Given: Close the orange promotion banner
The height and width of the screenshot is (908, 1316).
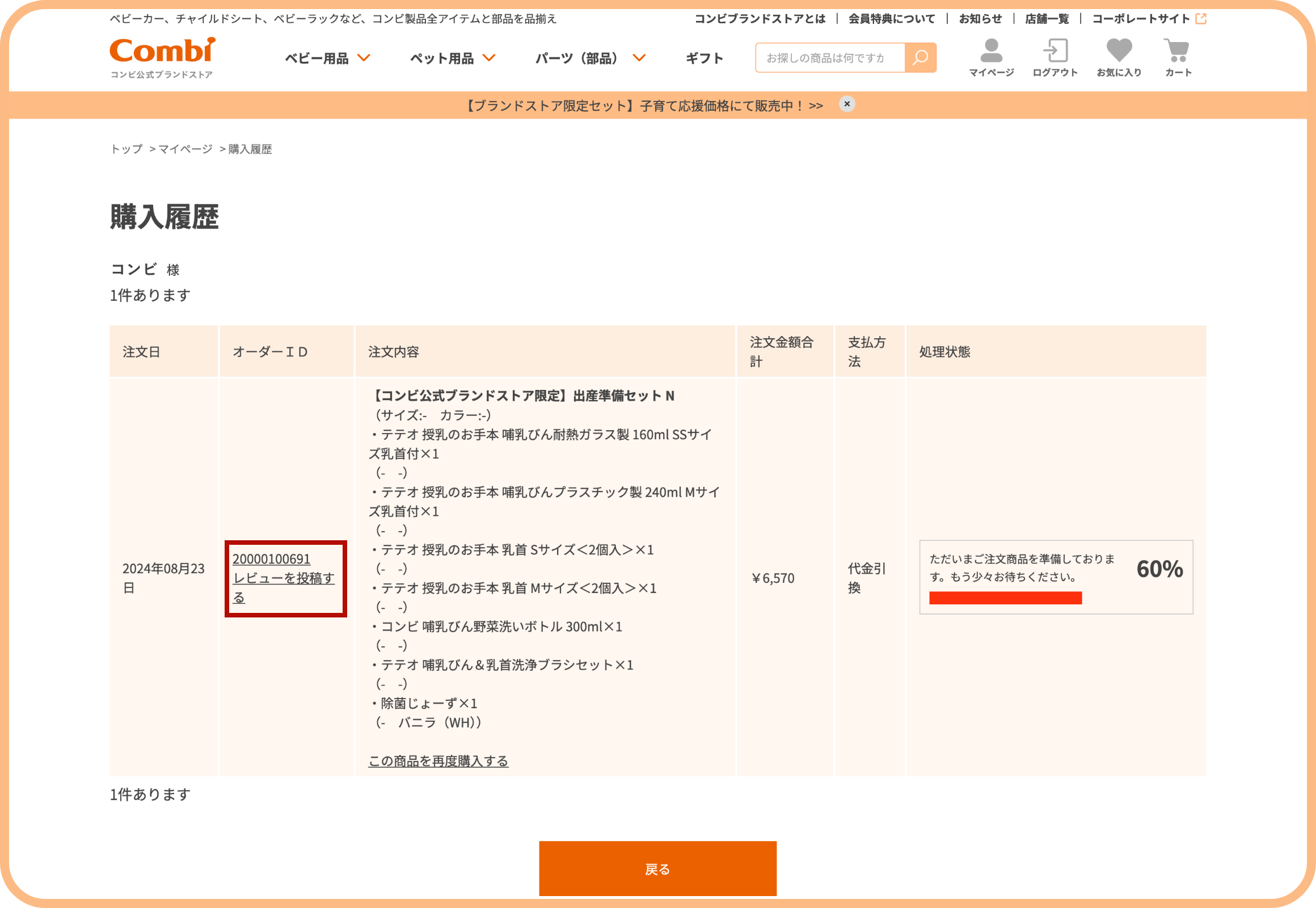Looking at the screenshot, I should [847, 104].
